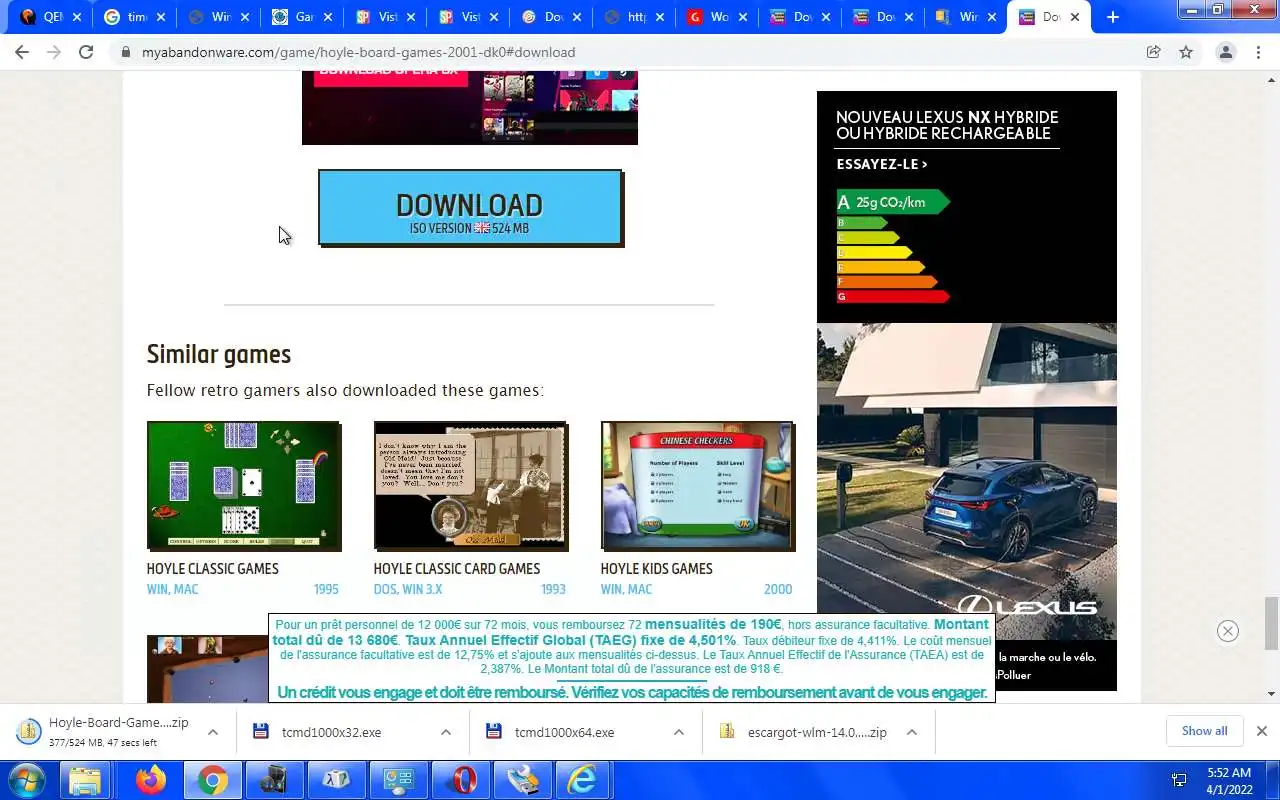Click the Hoyle Classic Games thumbnail
This screenshot has height=800, width=1280.
[244, 486]
